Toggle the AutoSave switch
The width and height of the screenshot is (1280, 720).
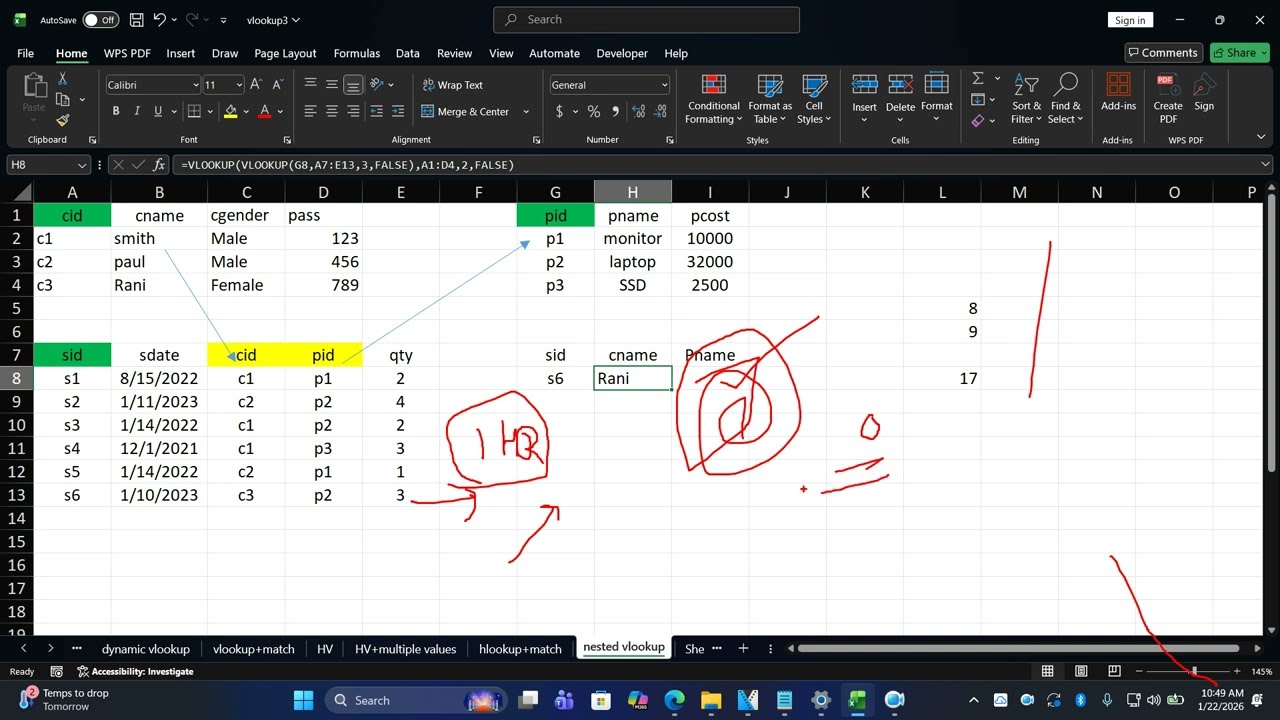100,20
